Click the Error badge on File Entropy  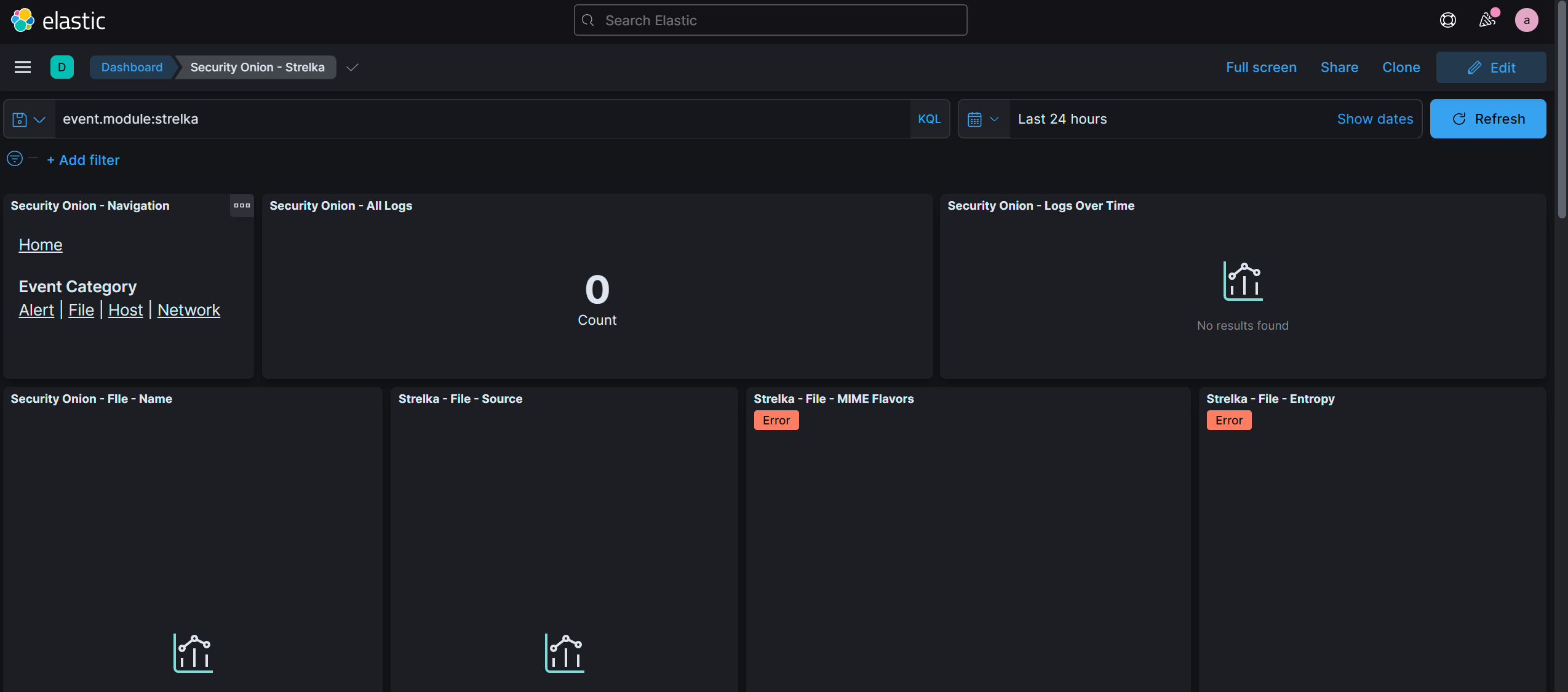tap(1229, 420)
